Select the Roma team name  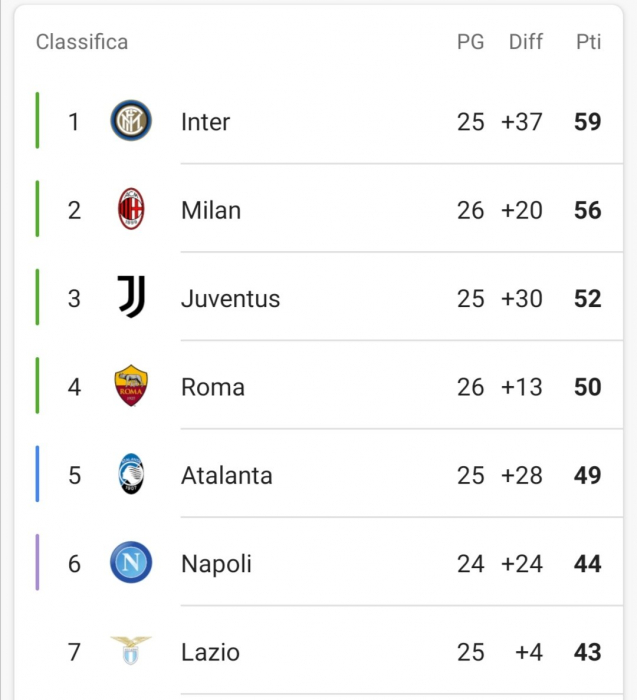213,387
